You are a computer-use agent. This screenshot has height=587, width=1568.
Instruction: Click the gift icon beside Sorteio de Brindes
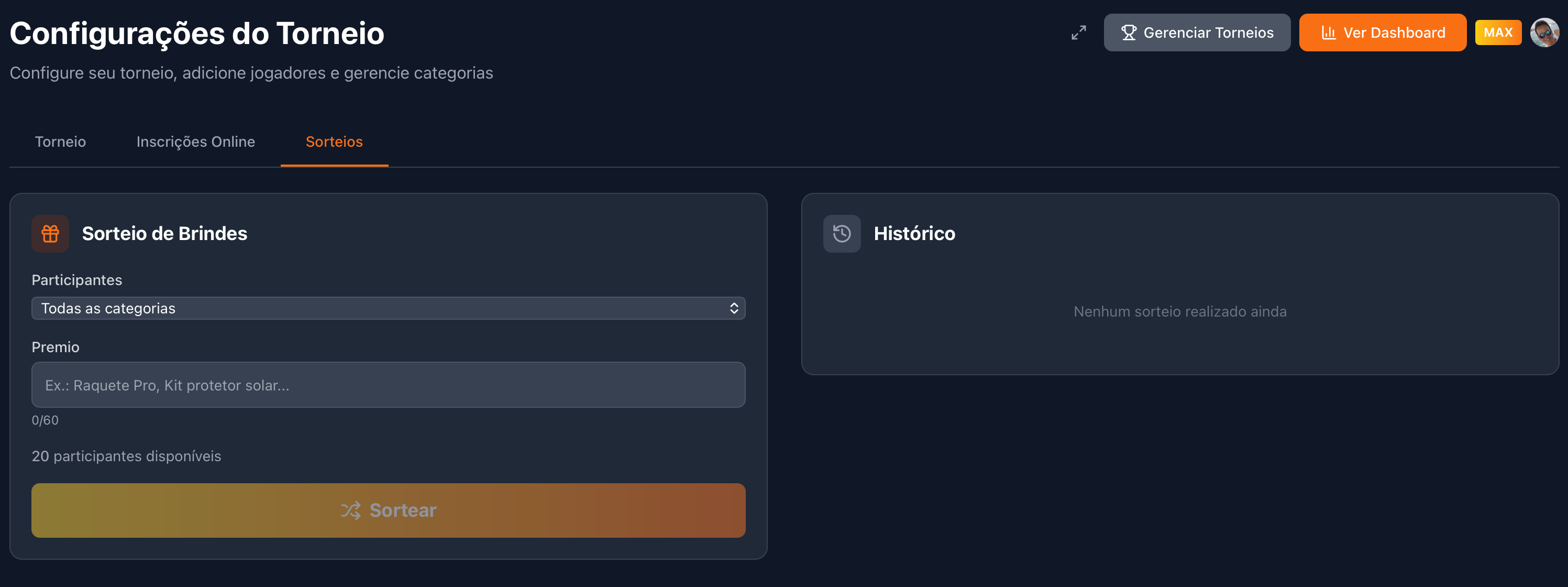[50, 234]
